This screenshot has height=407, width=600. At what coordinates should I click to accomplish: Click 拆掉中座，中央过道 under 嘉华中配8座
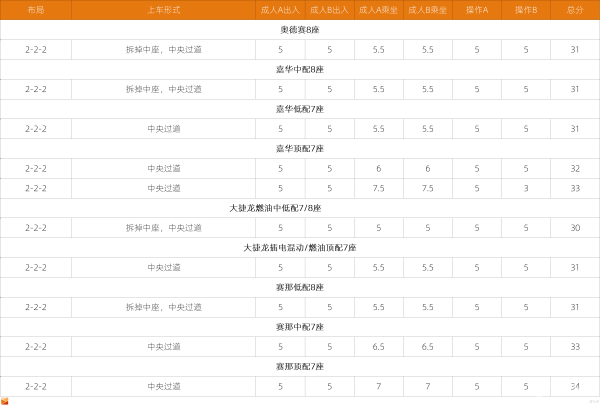pos(163,89)
